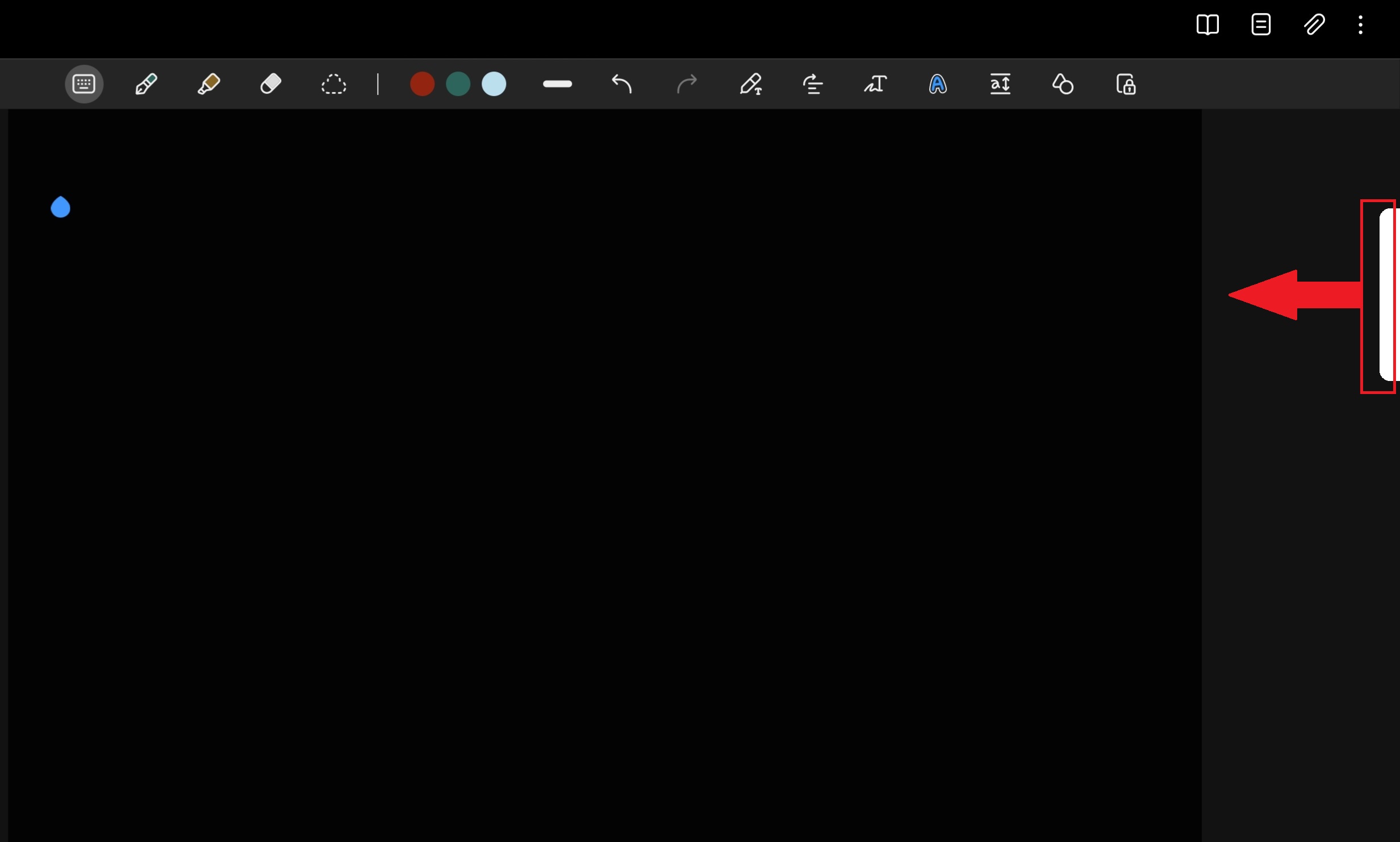Open the page template icon
This screenshot has height=842, width=1400.
click(x=1261, y=25)
